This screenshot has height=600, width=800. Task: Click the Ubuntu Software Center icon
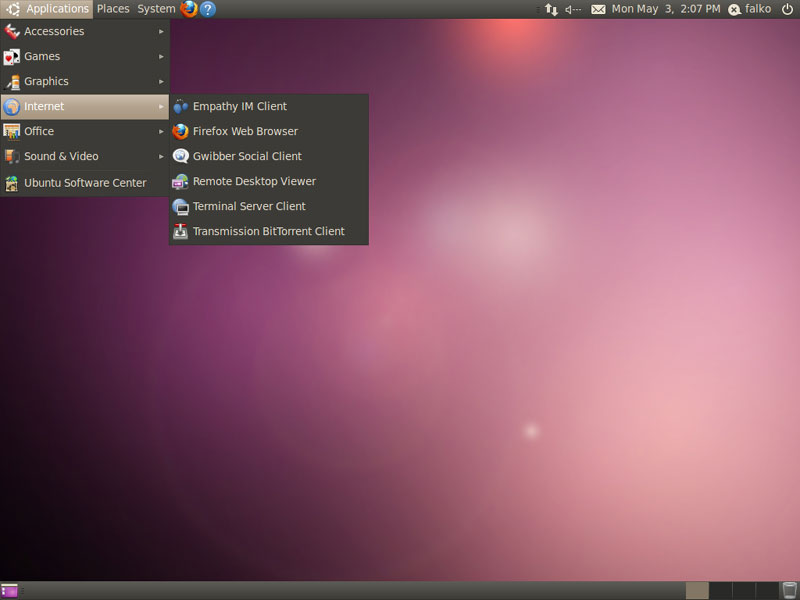tap(12, 183)
